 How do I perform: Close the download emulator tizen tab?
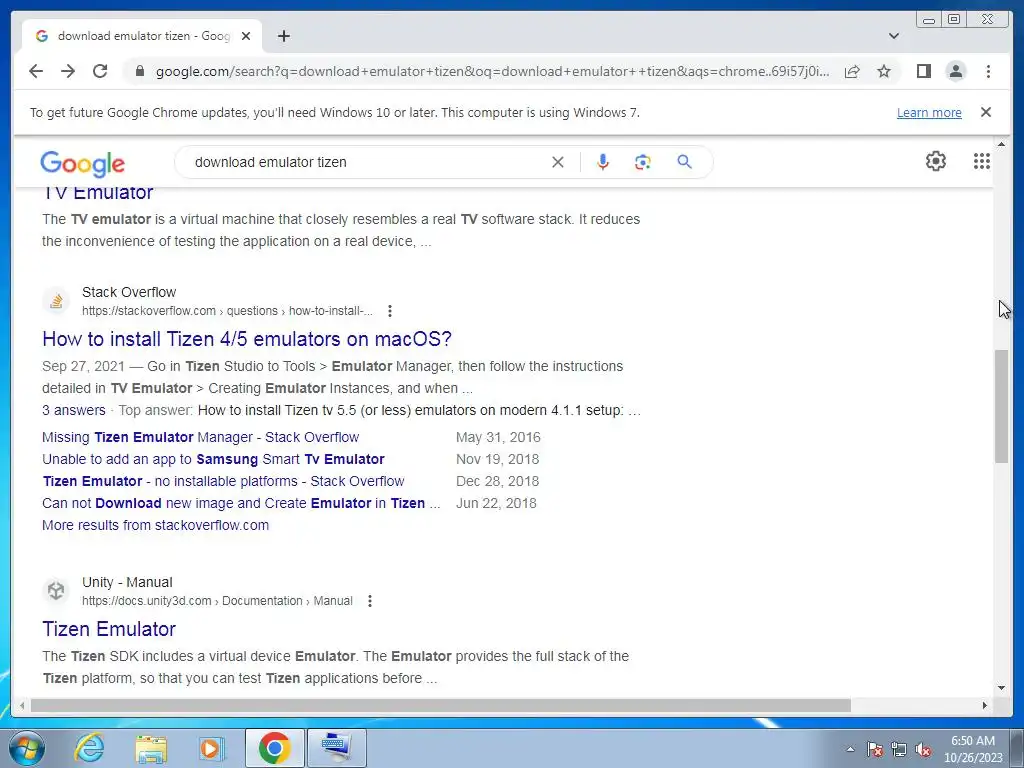246,37
